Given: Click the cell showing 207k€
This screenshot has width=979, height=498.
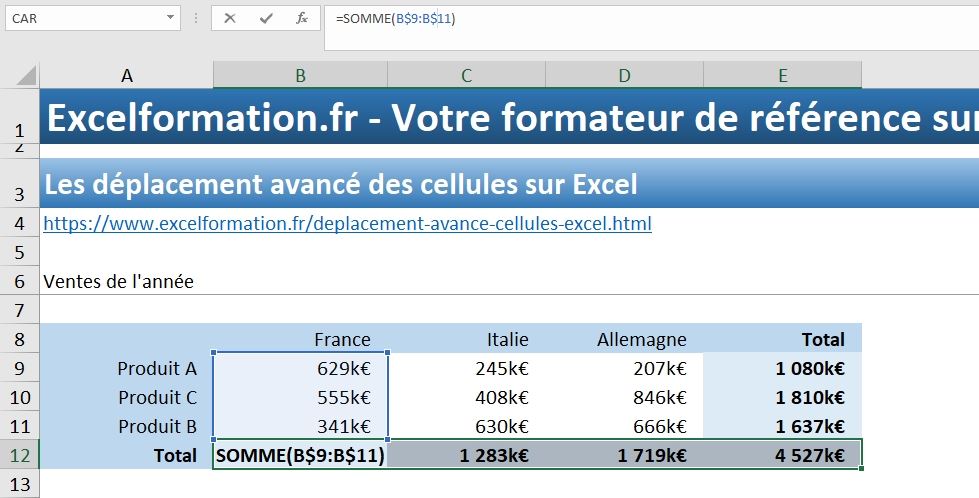Looking at the screenshot, I should [624, 368].
